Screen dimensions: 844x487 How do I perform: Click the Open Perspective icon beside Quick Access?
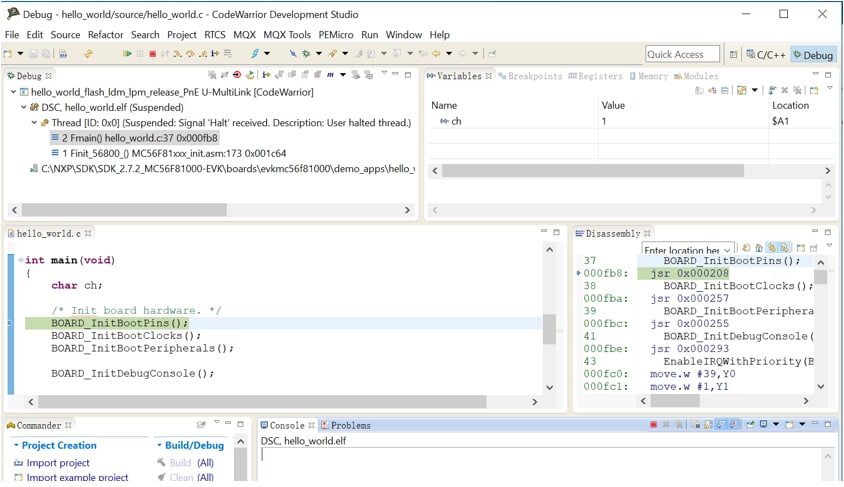[734, 55]
